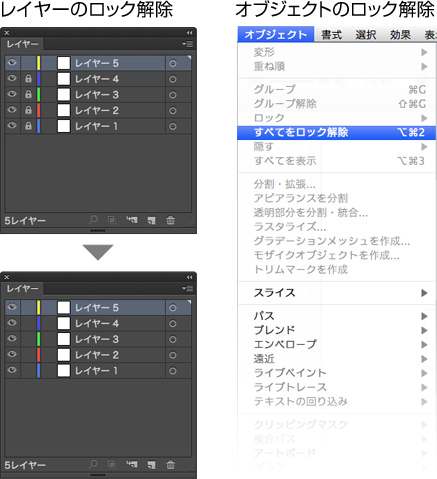Open top layers panel flyout menu
This screenshot has height=479, width=437.
pyautogui.click(x=188, y=44)
